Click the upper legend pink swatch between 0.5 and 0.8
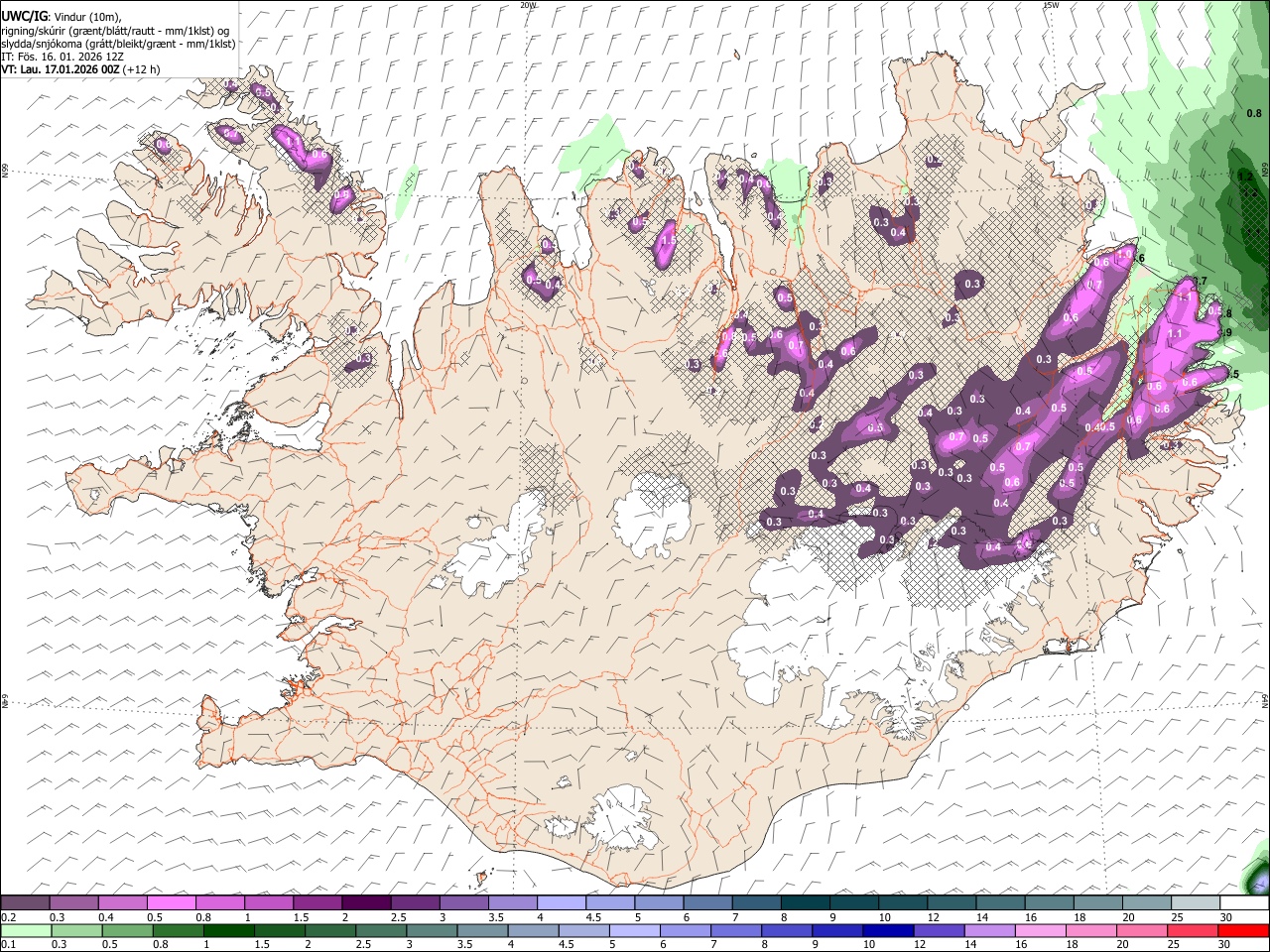Viewport: 1270px width, 952px height. coord(173,903)
